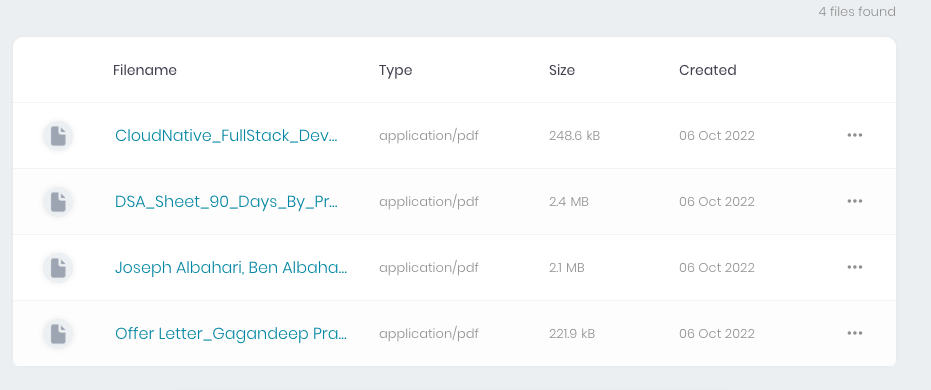931x390 pixels.
Task: Click file icon for CloudNative_FullStack_Dev row
Action: tap(58, 136)
